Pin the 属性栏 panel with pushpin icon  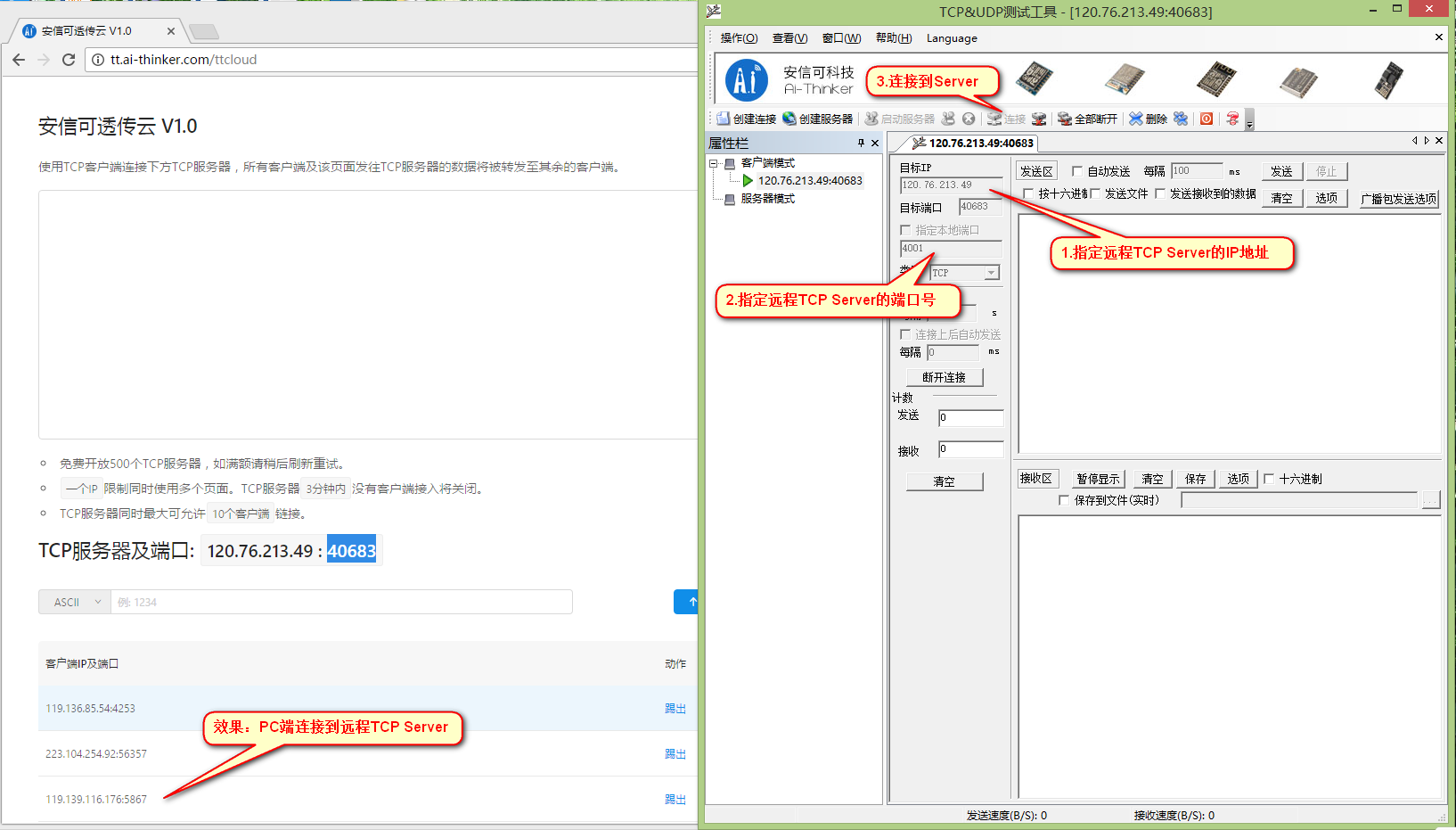[861, 143]
